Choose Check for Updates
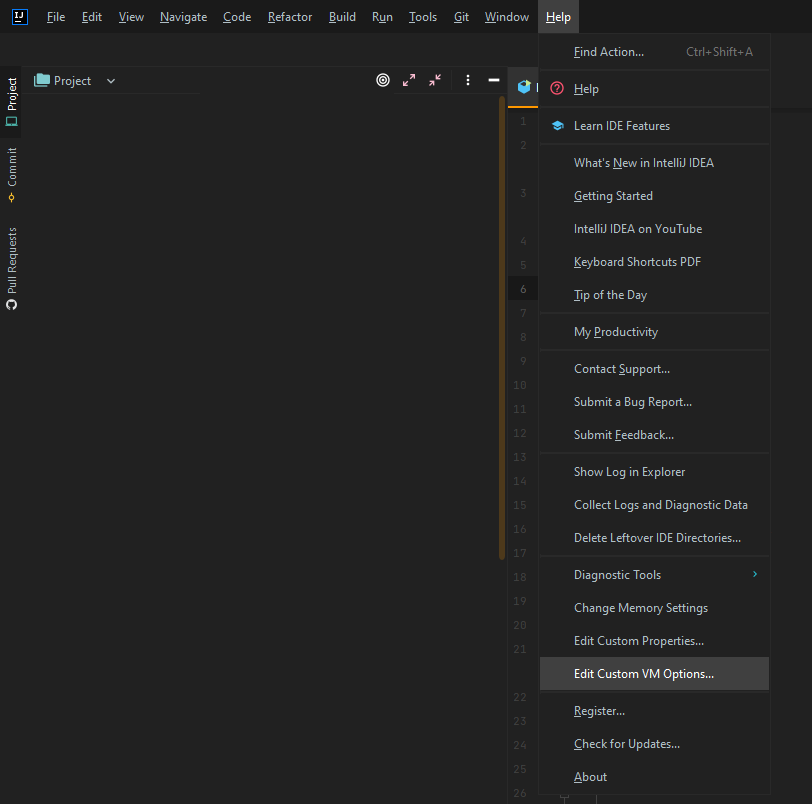 coord(626,744)
